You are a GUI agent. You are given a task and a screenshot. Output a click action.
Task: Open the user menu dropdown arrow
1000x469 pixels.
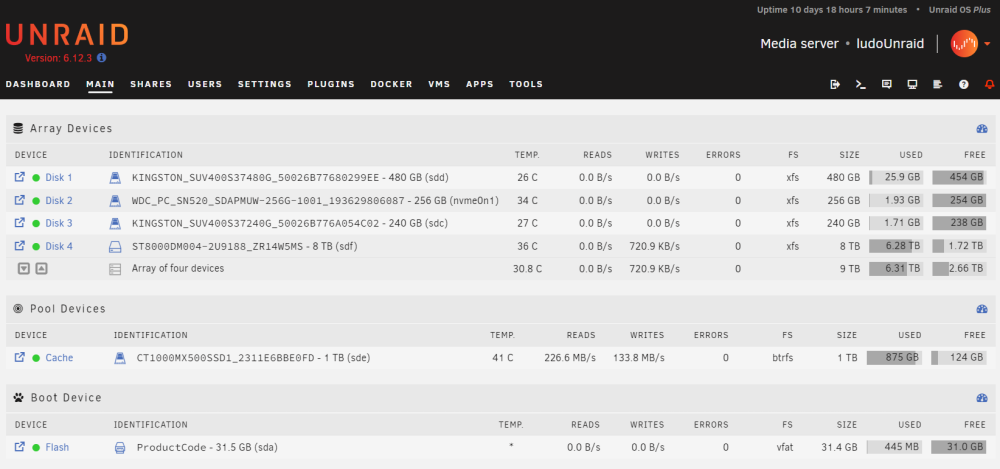coord(987,44)
